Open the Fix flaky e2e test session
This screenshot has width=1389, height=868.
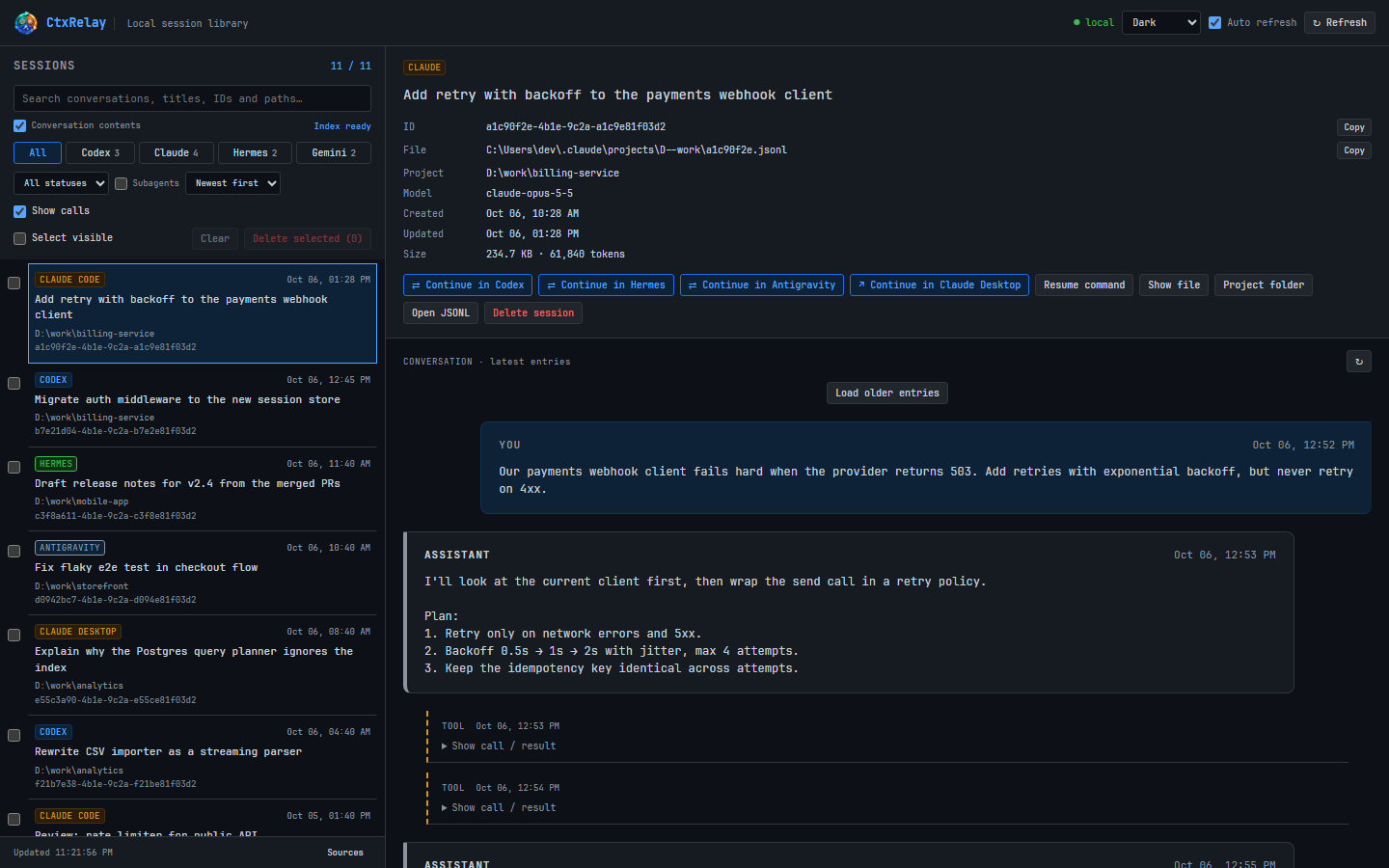click(x=203, y=573)
